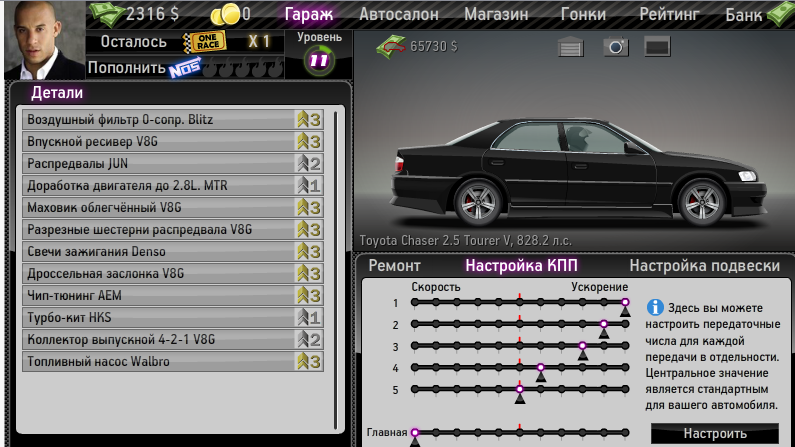Click the Детали panel heading
795x447 pixels.
pos(57,93)
